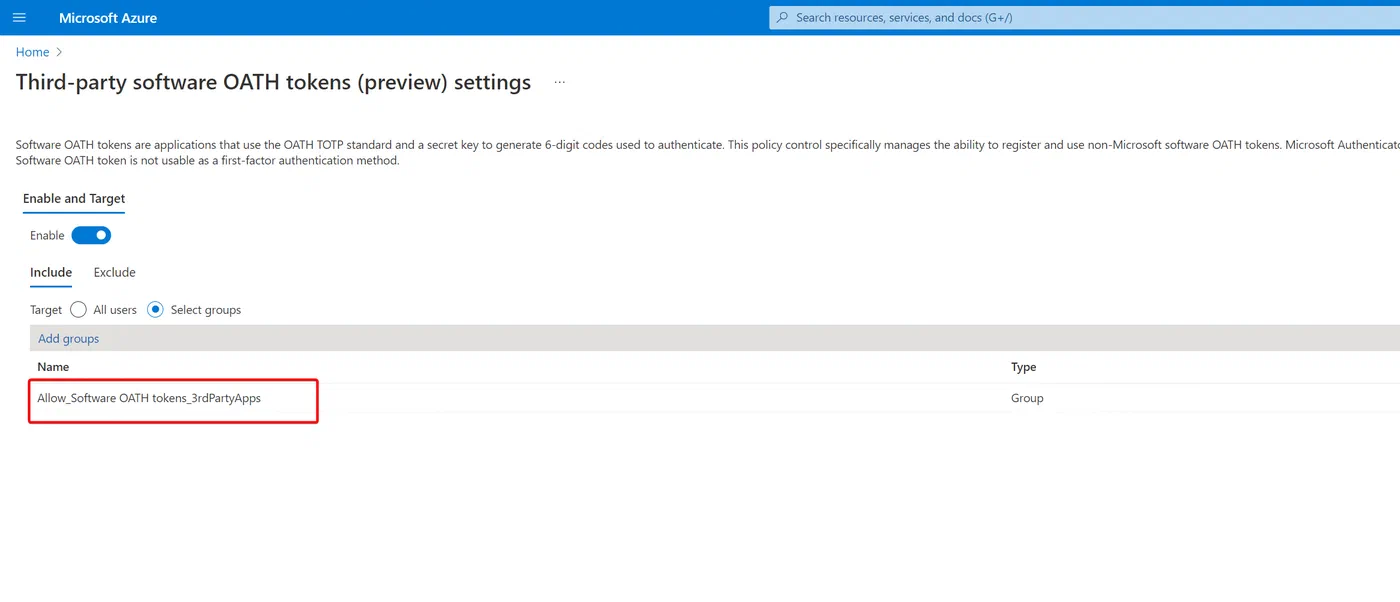This screenshot has height=602, width=1400.
Task: Select the Enable and Target tab
Action: 74,199
